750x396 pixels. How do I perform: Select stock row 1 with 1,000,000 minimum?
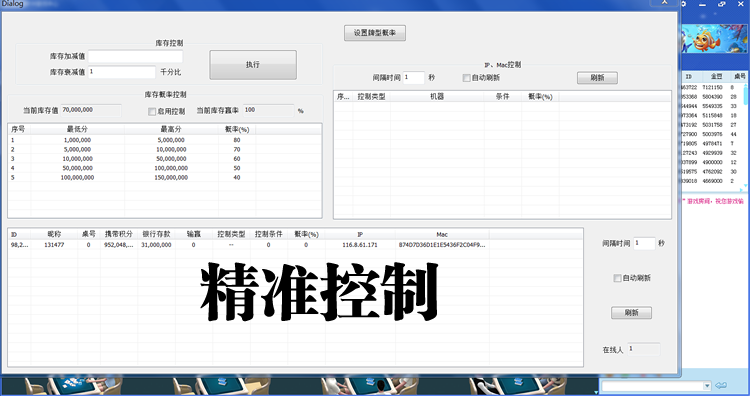[165, 140]
